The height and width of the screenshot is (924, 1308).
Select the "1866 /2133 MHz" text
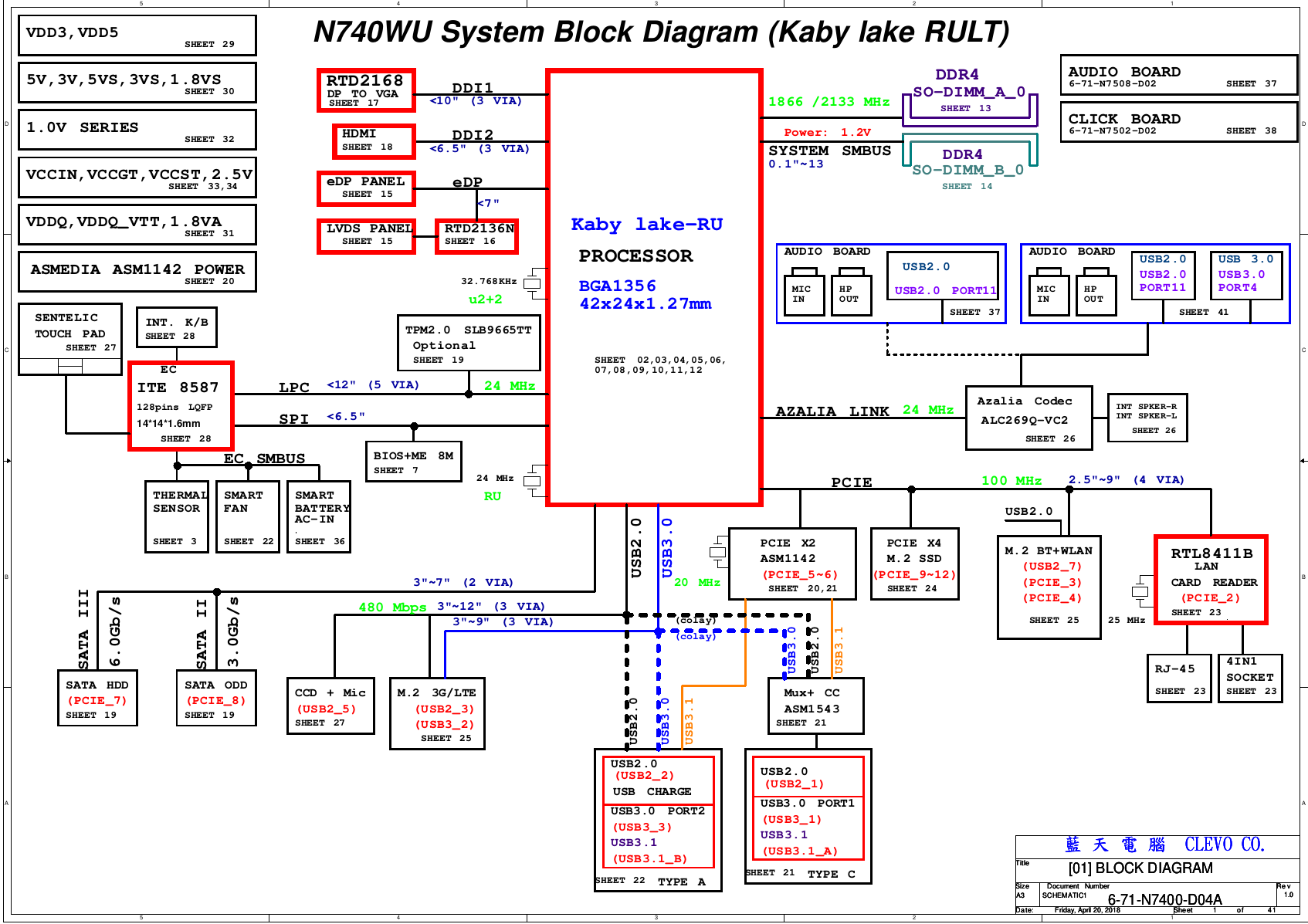tap(829, 102)
